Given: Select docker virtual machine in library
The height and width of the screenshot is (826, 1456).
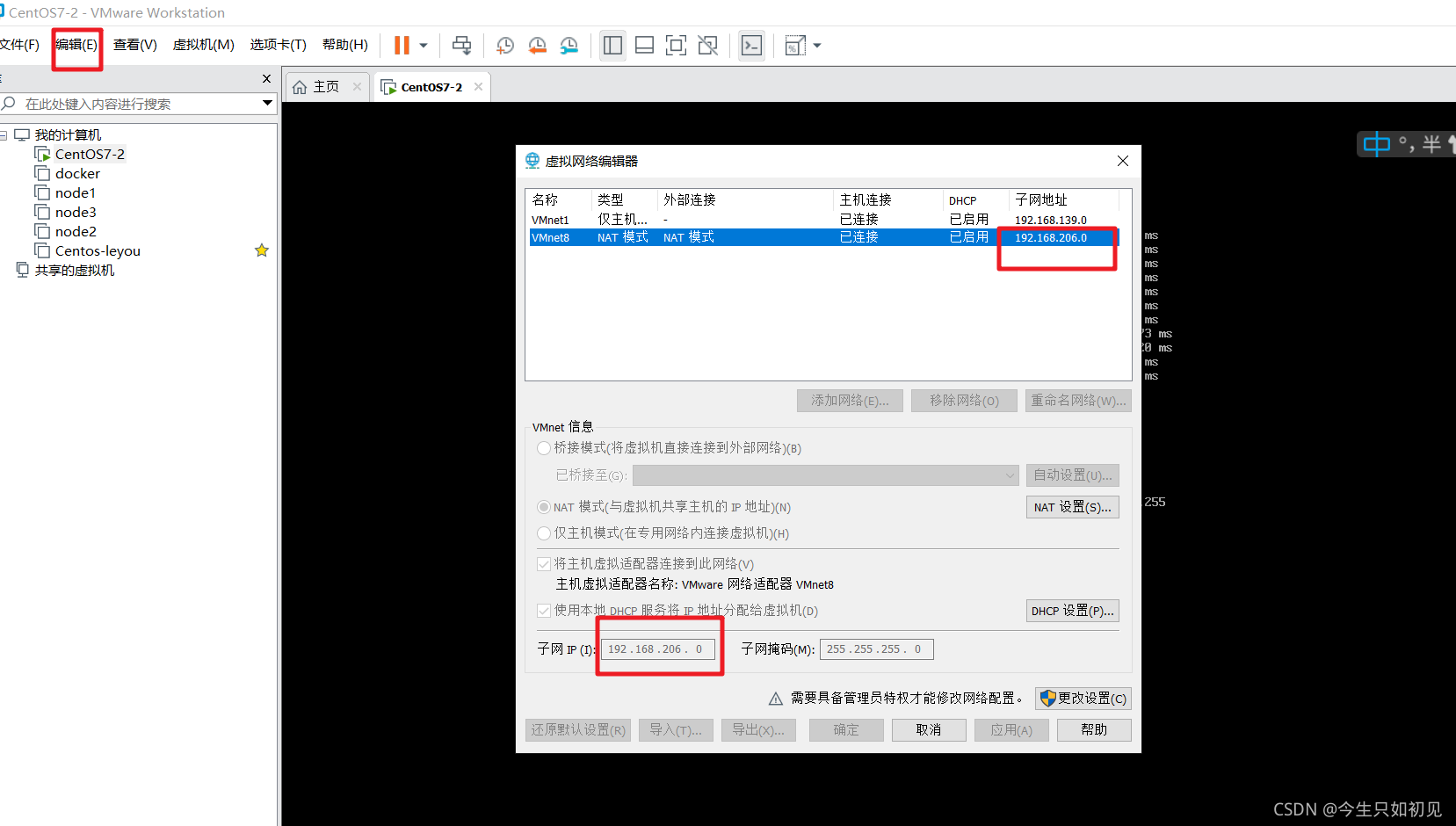Looking at the screenshot, I should pos(77,173).
